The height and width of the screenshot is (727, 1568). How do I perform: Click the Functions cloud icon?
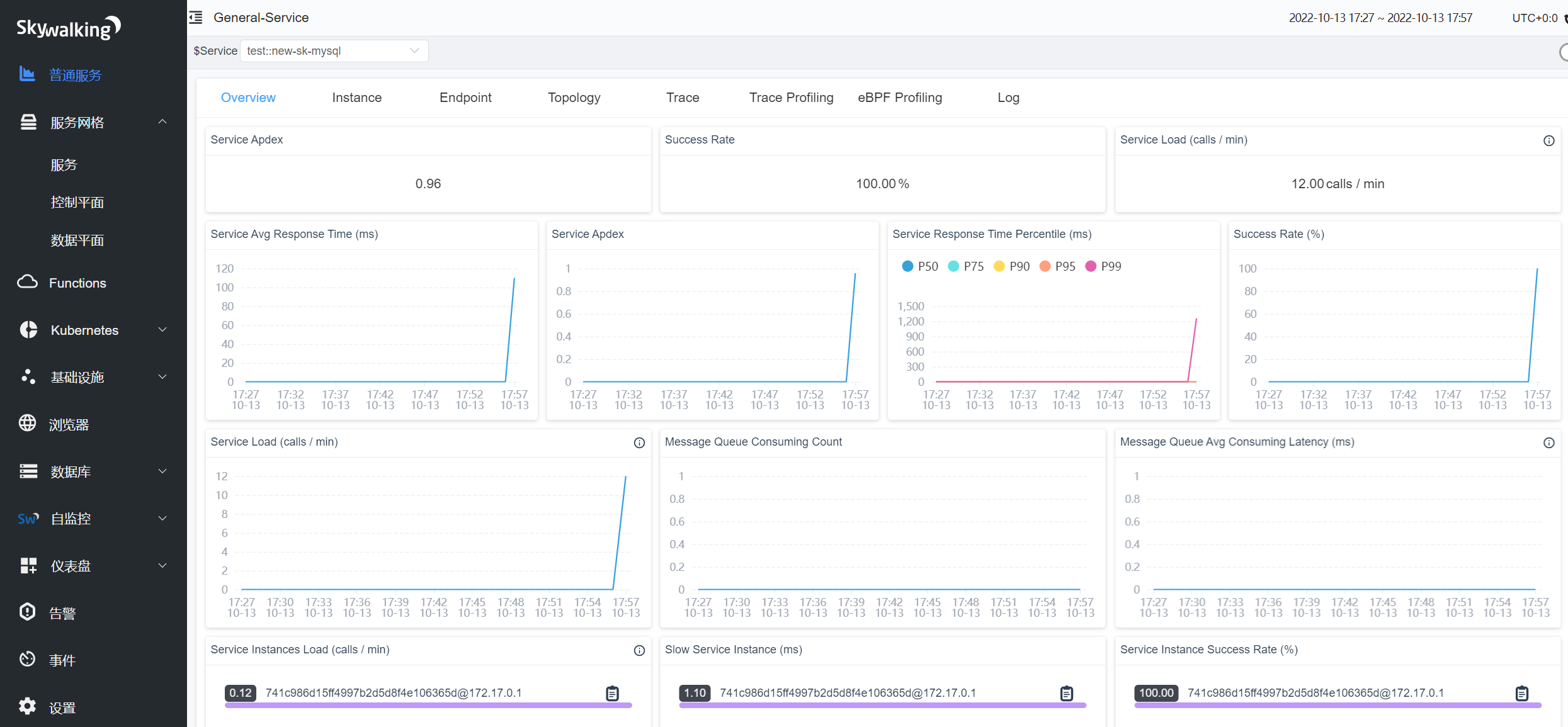point(27,282)
